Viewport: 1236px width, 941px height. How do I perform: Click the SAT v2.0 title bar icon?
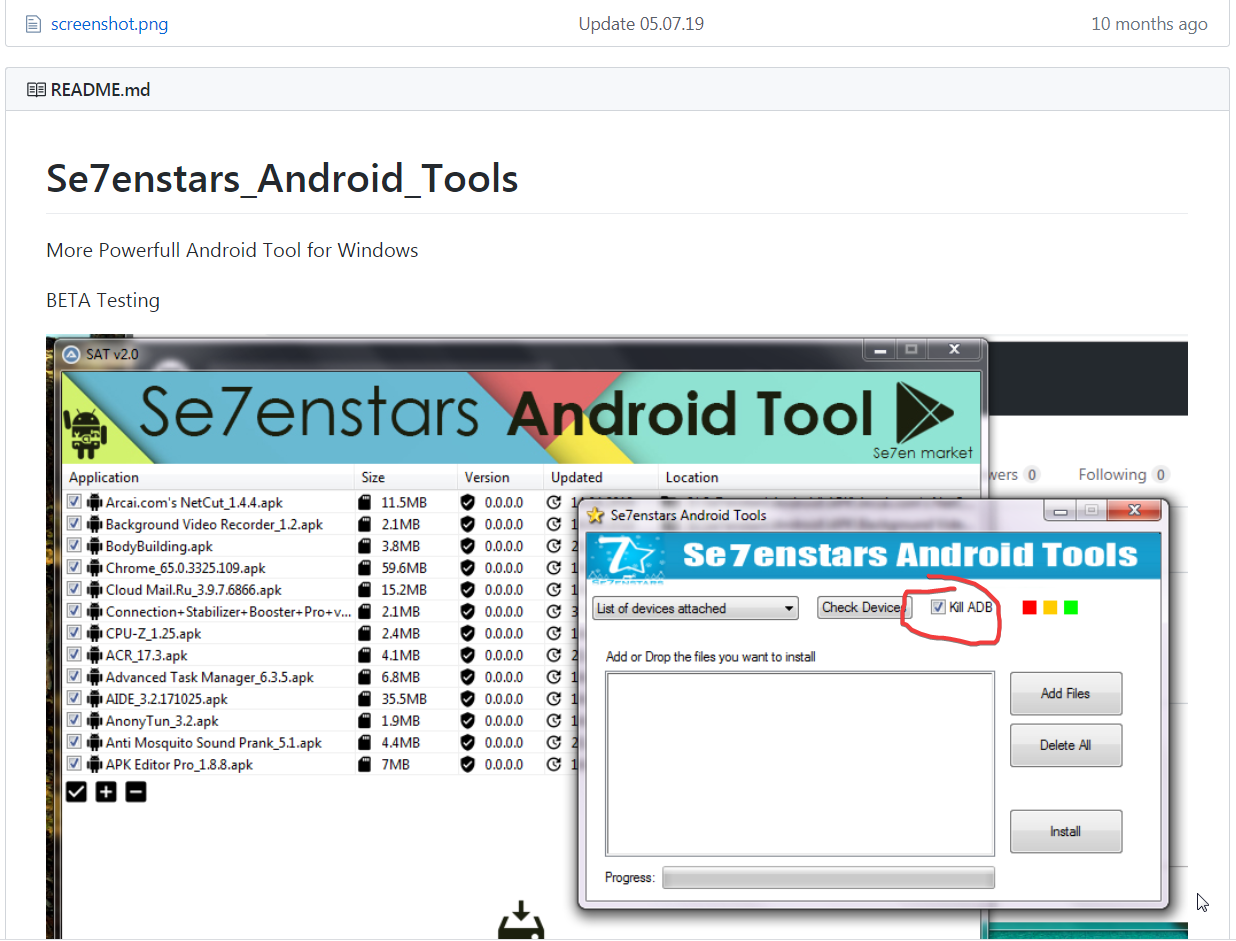click(72, 354)
